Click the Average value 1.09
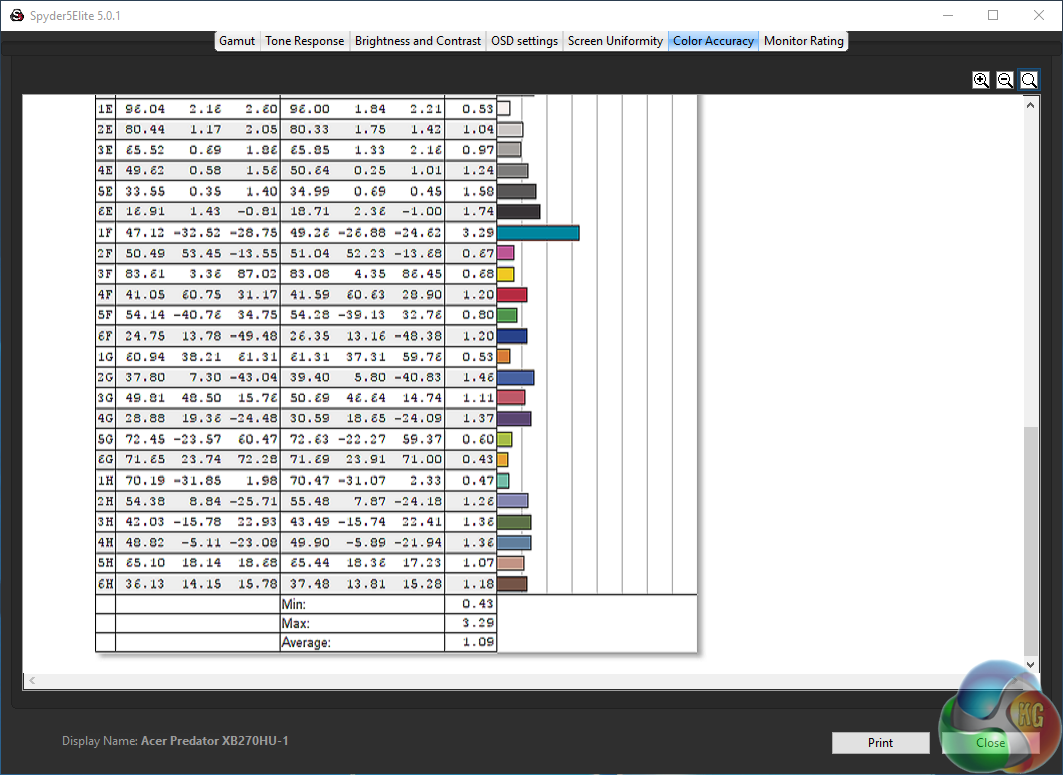The image size is (1063, 775). point(477,642)
